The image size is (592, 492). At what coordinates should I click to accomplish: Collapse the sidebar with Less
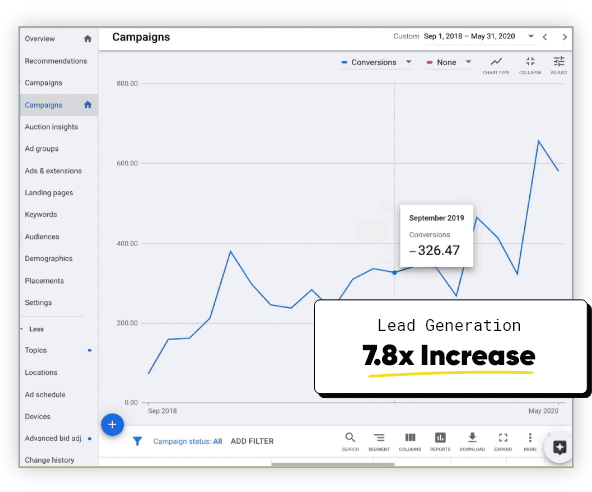point(36,329)
